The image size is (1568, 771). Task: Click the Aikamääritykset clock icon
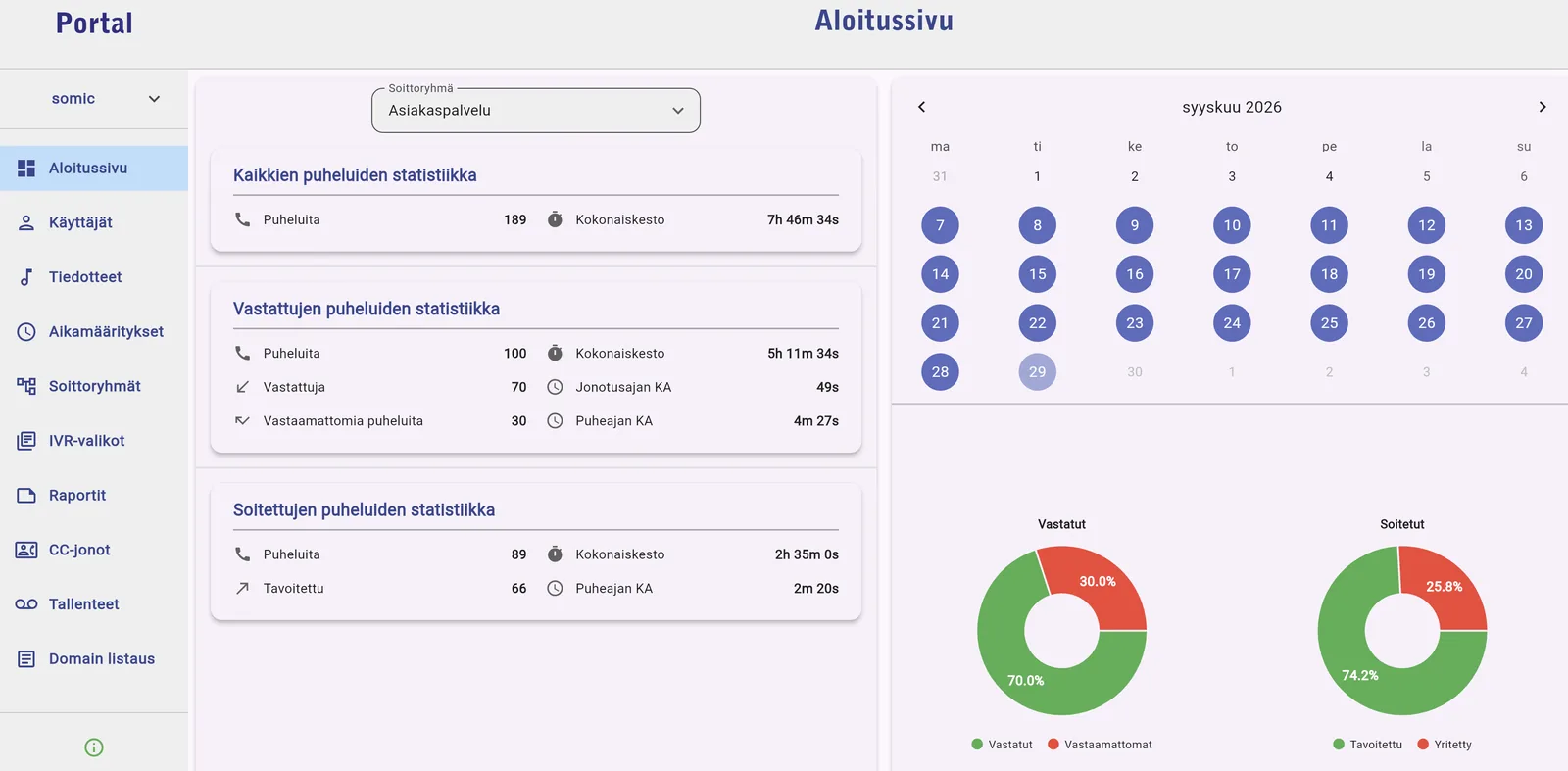(26, 332)
